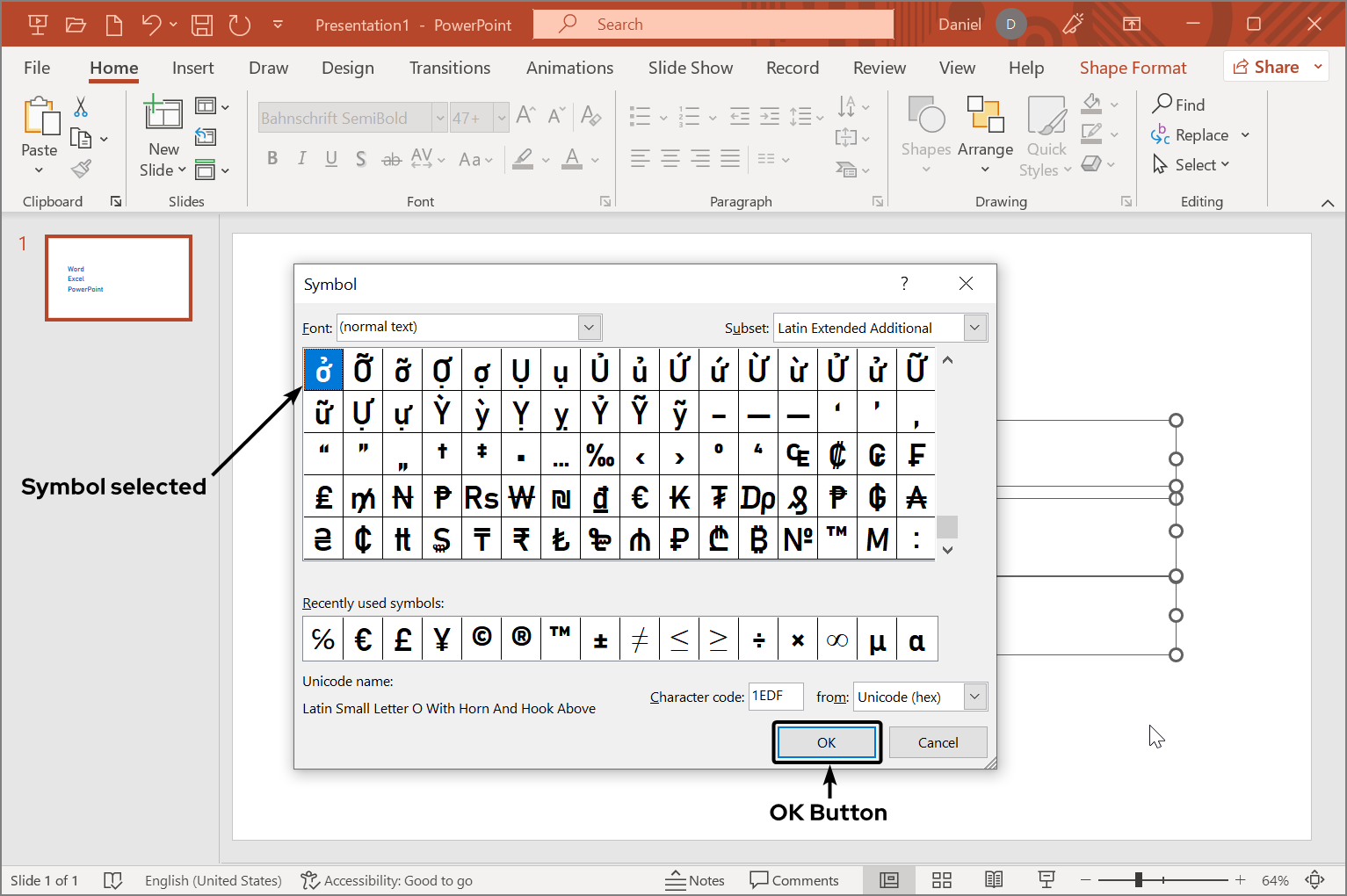Click Cancel in the Symbol dialog

[x=938, y=742]
